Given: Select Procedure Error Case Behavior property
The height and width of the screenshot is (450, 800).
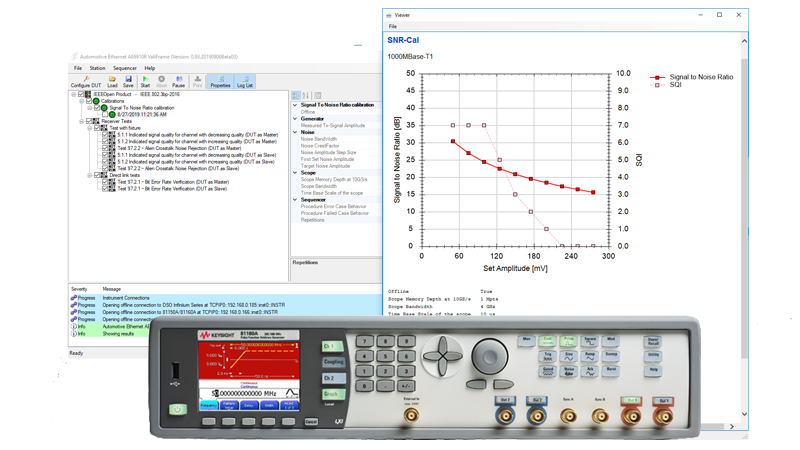Looking at the screenshot, I should [337, 207].
